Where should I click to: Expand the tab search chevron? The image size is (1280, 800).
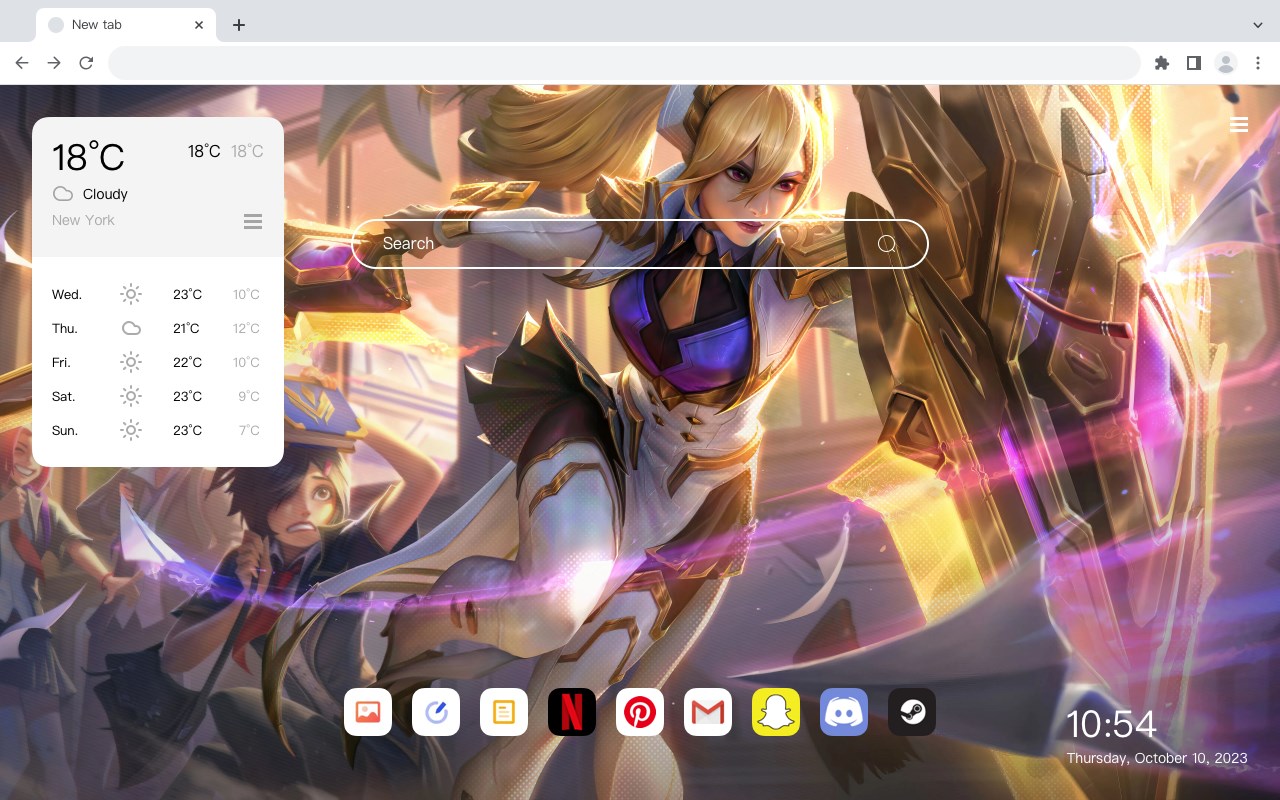[1258, 24]
